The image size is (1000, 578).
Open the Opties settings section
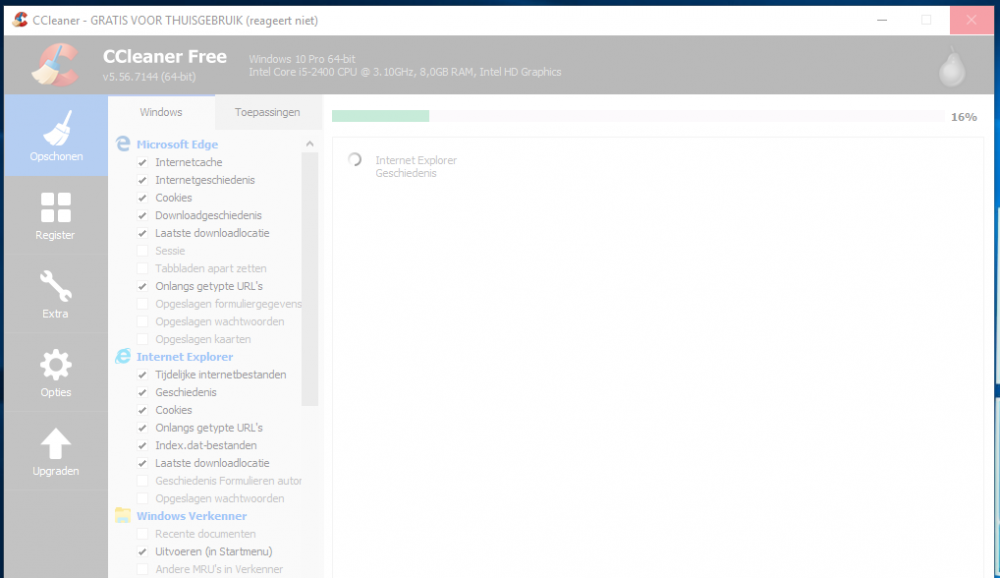[x=55, y=373]
